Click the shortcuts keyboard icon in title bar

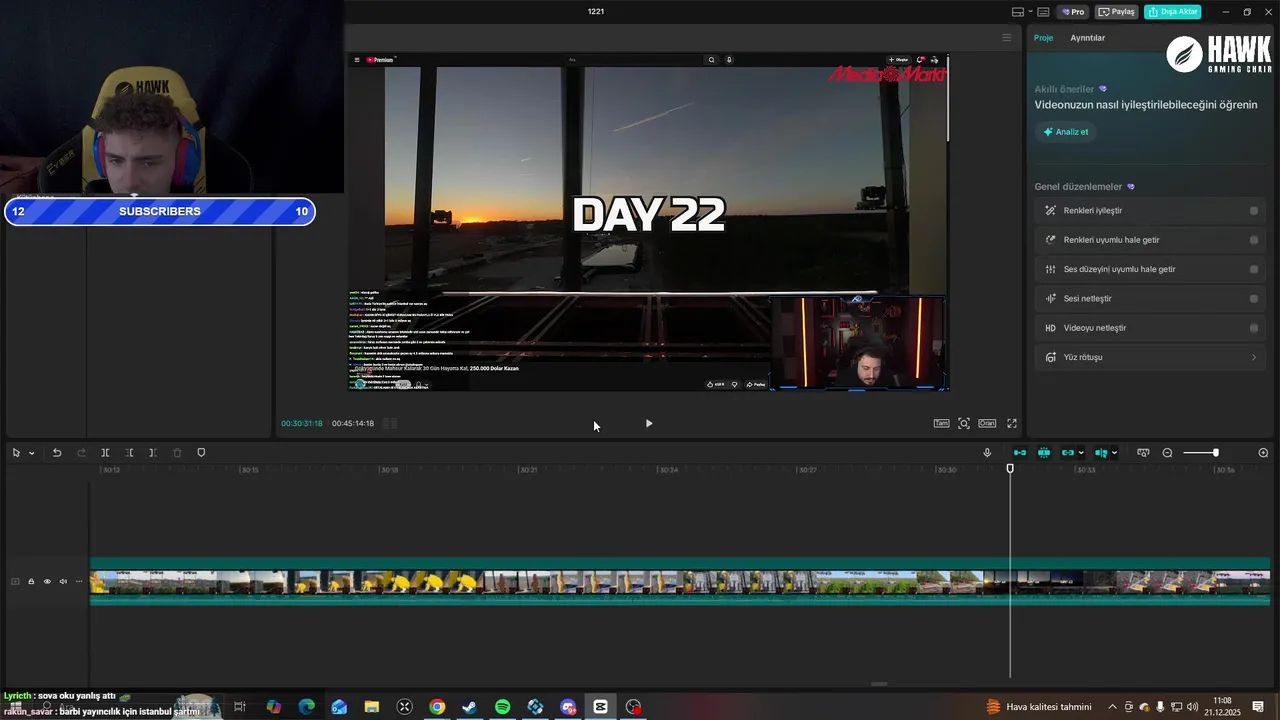1043,12
